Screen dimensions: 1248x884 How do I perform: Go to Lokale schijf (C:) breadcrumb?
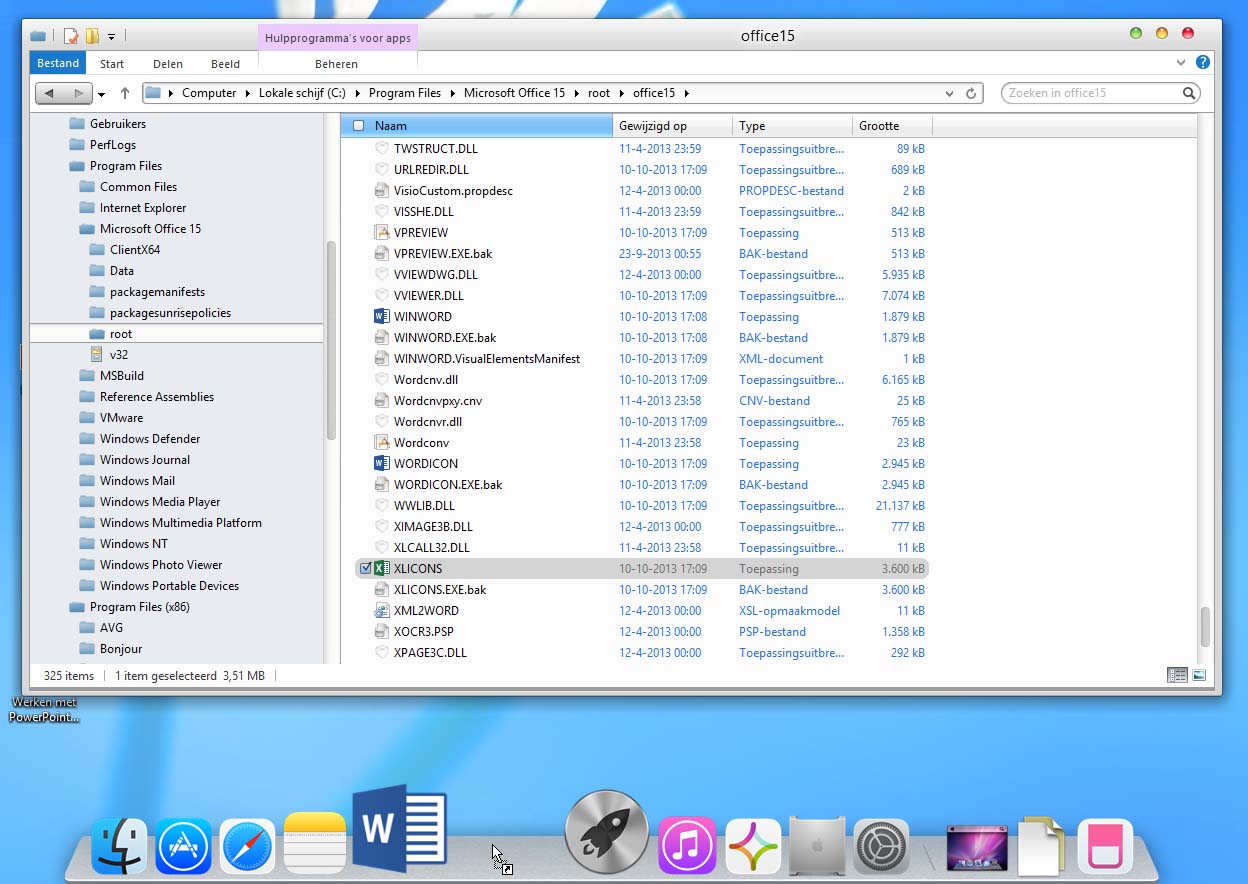tap(302, 93)
